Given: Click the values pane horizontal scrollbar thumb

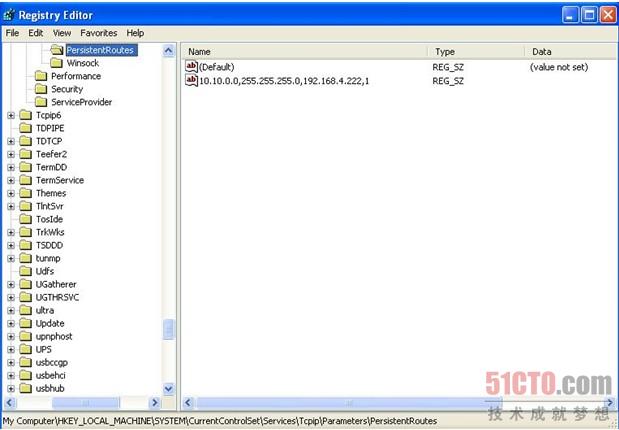Looking at the screenshot, I should coord(349,403).
